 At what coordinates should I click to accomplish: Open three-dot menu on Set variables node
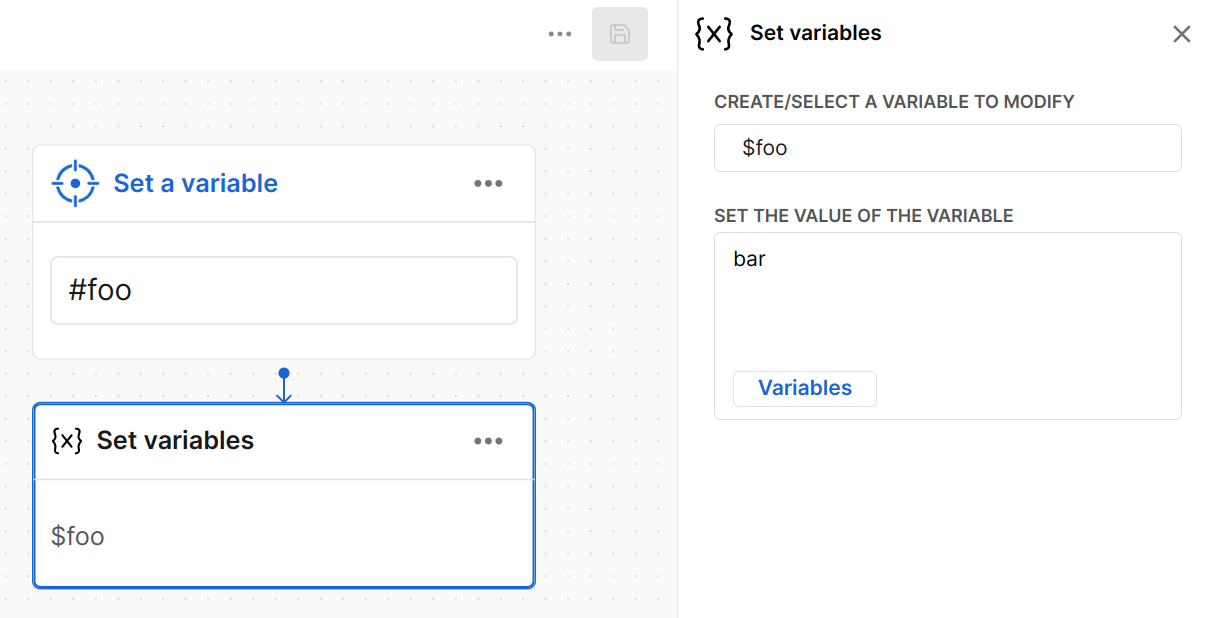[488, 441]
